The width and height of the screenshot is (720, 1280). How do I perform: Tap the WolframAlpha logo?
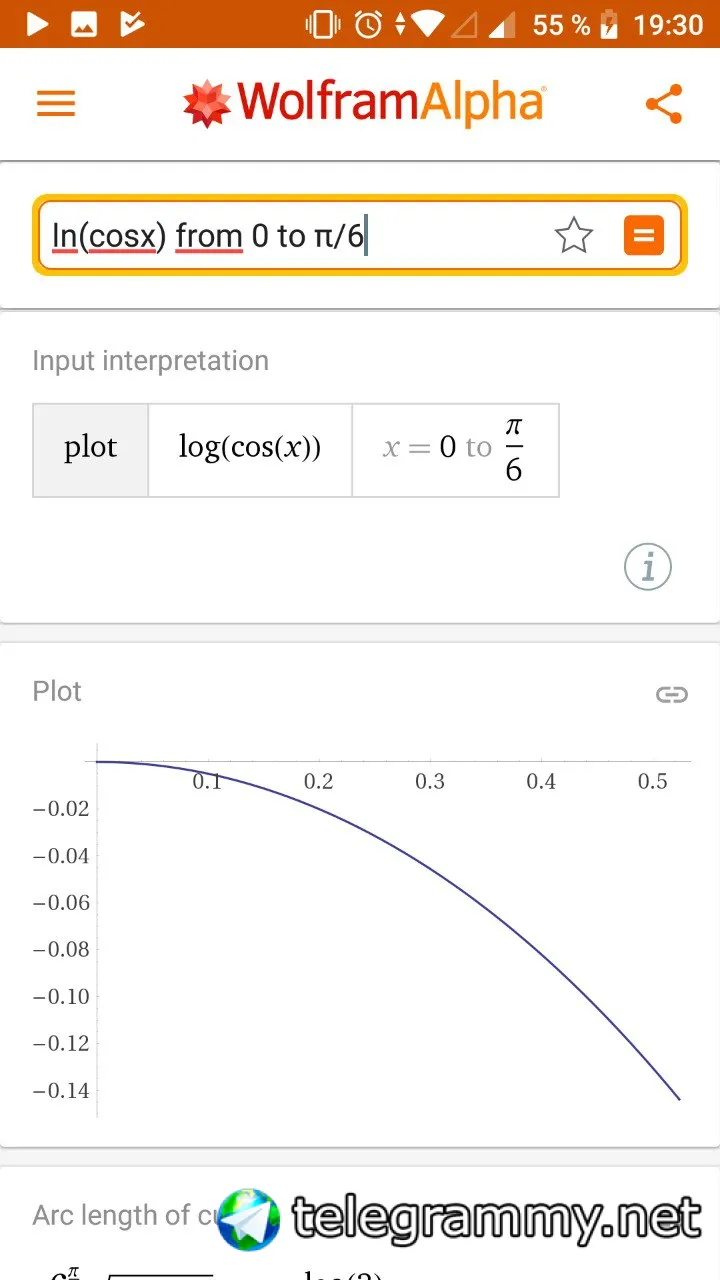365,103
